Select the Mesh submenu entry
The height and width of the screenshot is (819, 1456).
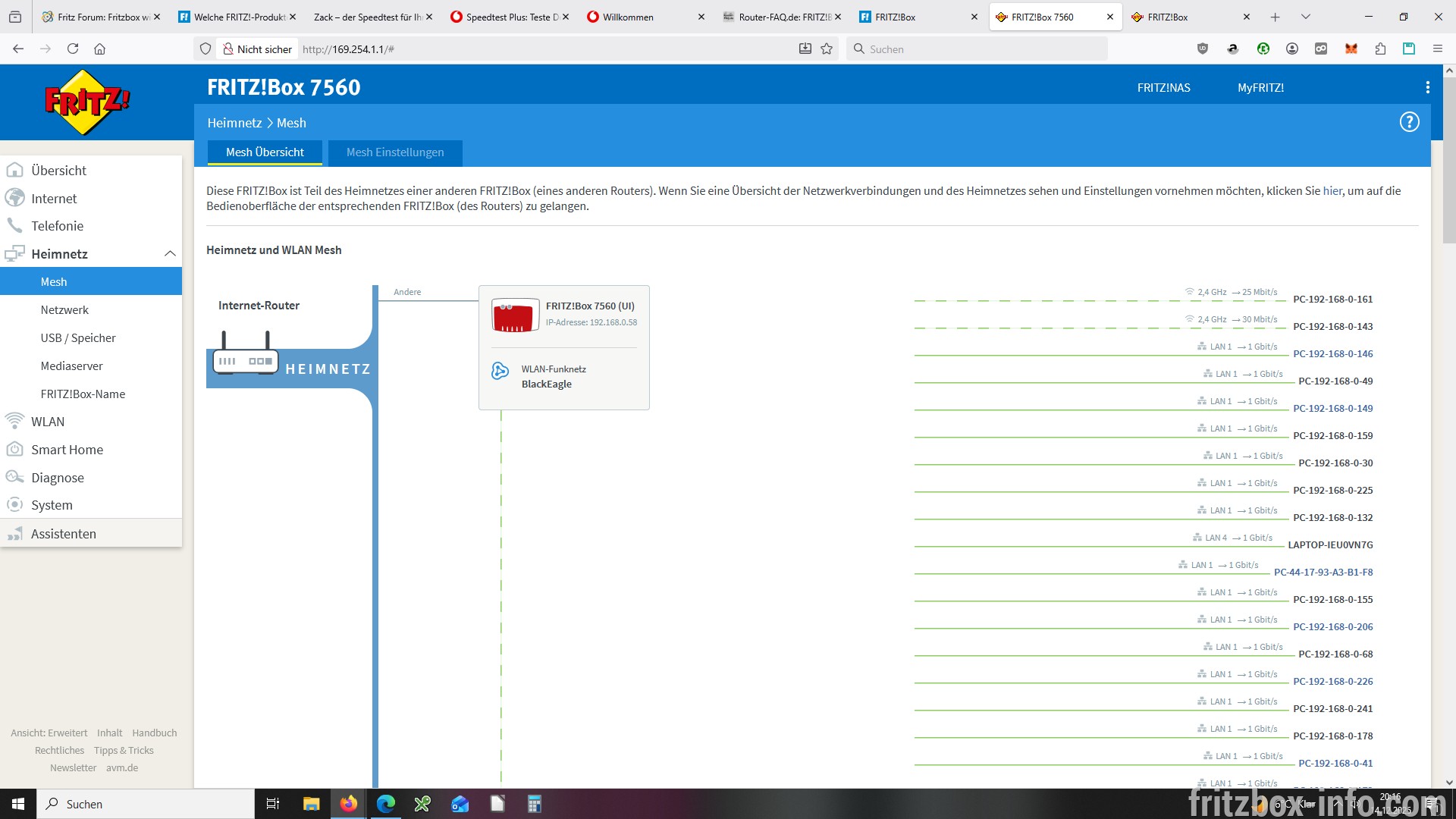click(x=91, y=281)
